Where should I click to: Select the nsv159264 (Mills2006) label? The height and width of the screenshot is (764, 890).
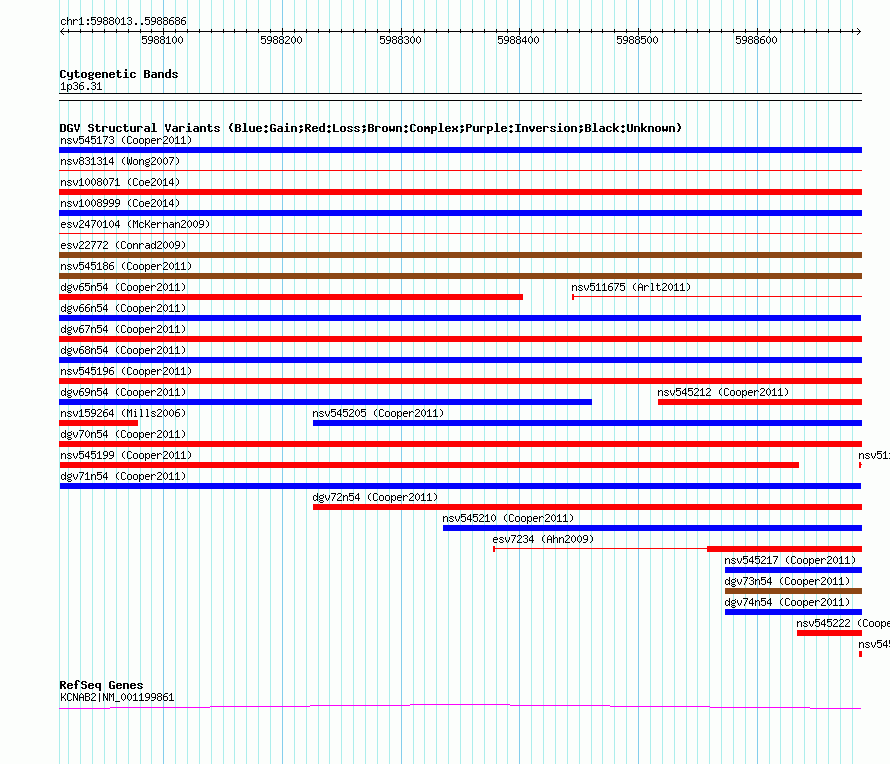click(x=123, y=413)
